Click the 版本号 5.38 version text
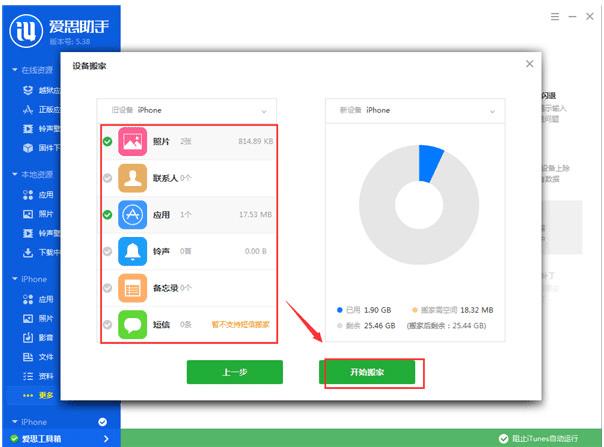The image size is (604, 447). point(70,41)
